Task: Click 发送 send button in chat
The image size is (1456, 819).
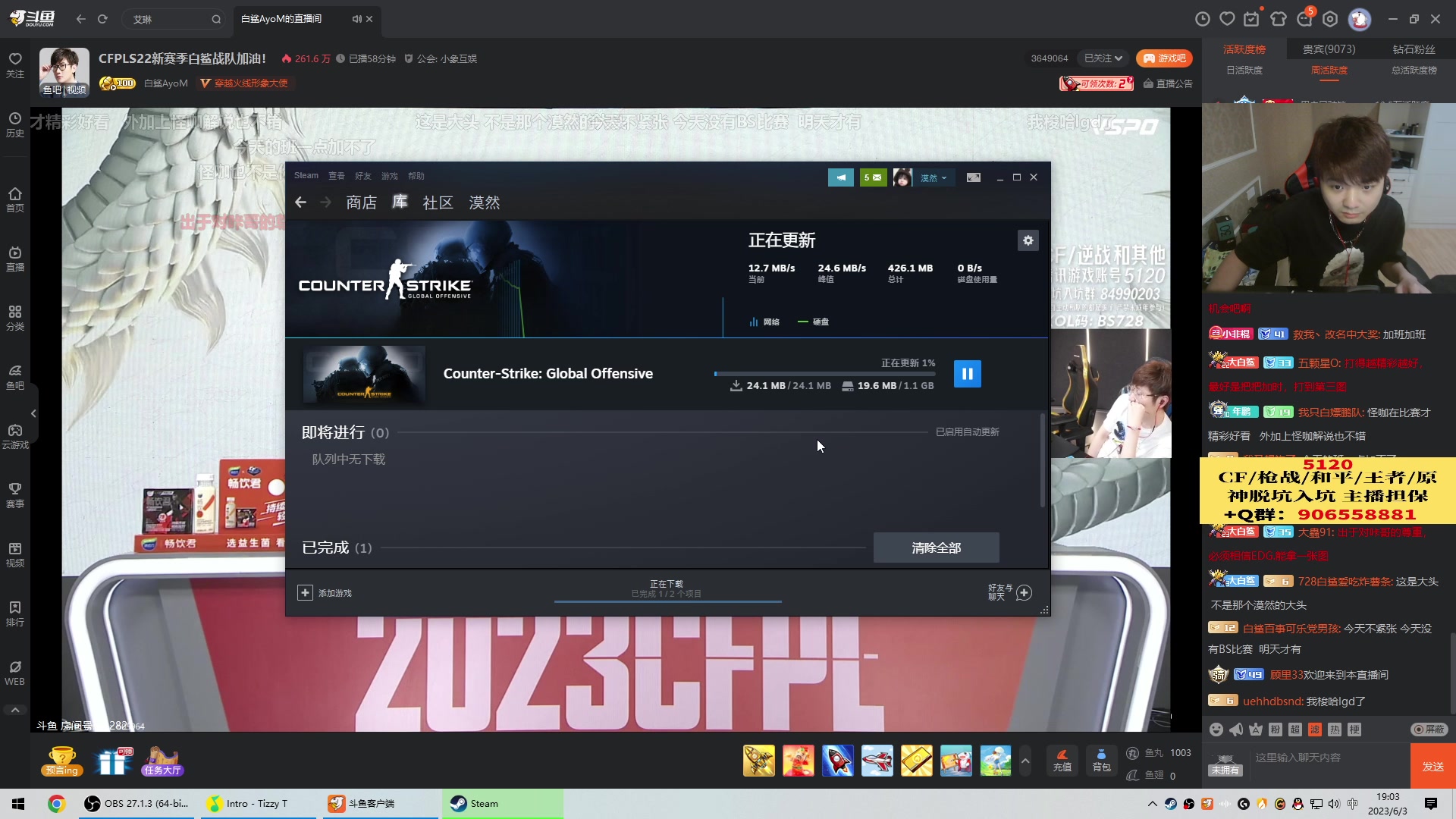Action: 1433,767
